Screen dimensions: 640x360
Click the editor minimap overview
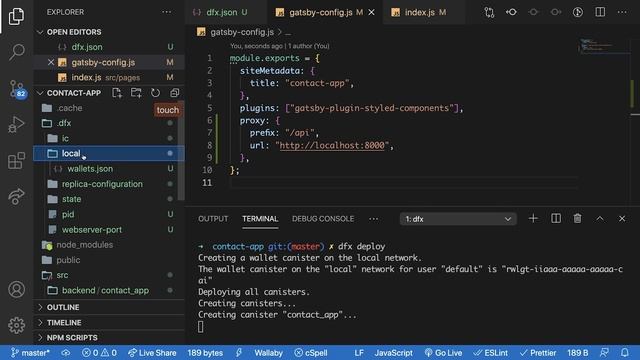(x=604, y=45)
